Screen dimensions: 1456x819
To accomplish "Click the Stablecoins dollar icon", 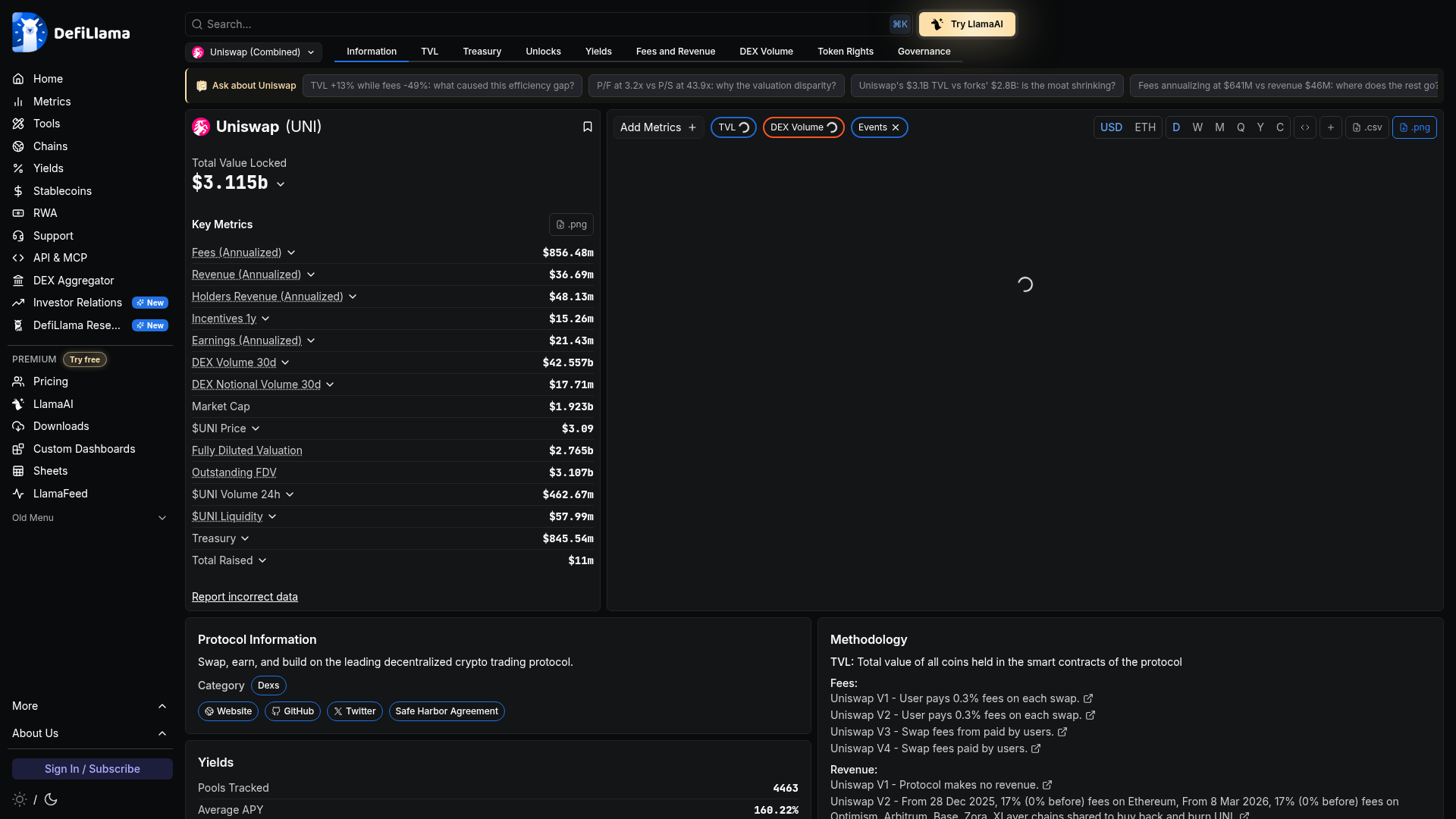I will pyautogui.click(x=18, y=191).
